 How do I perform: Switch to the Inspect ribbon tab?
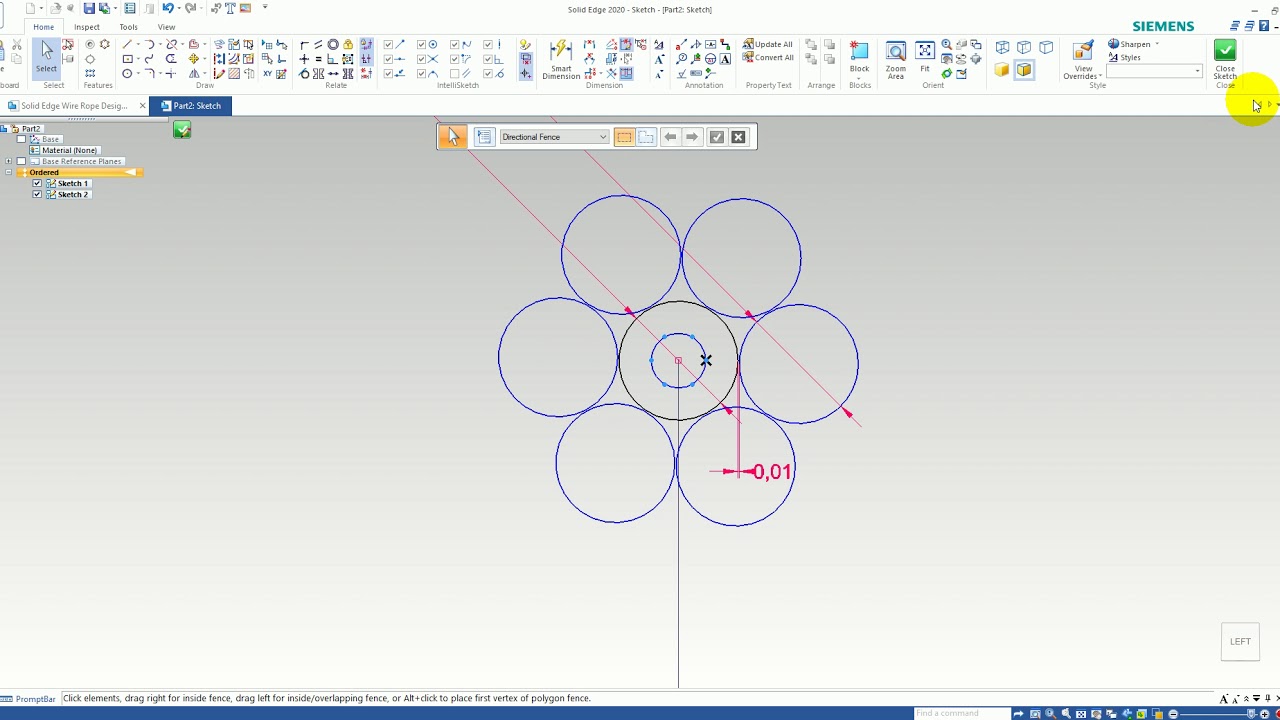click(87, 27)
